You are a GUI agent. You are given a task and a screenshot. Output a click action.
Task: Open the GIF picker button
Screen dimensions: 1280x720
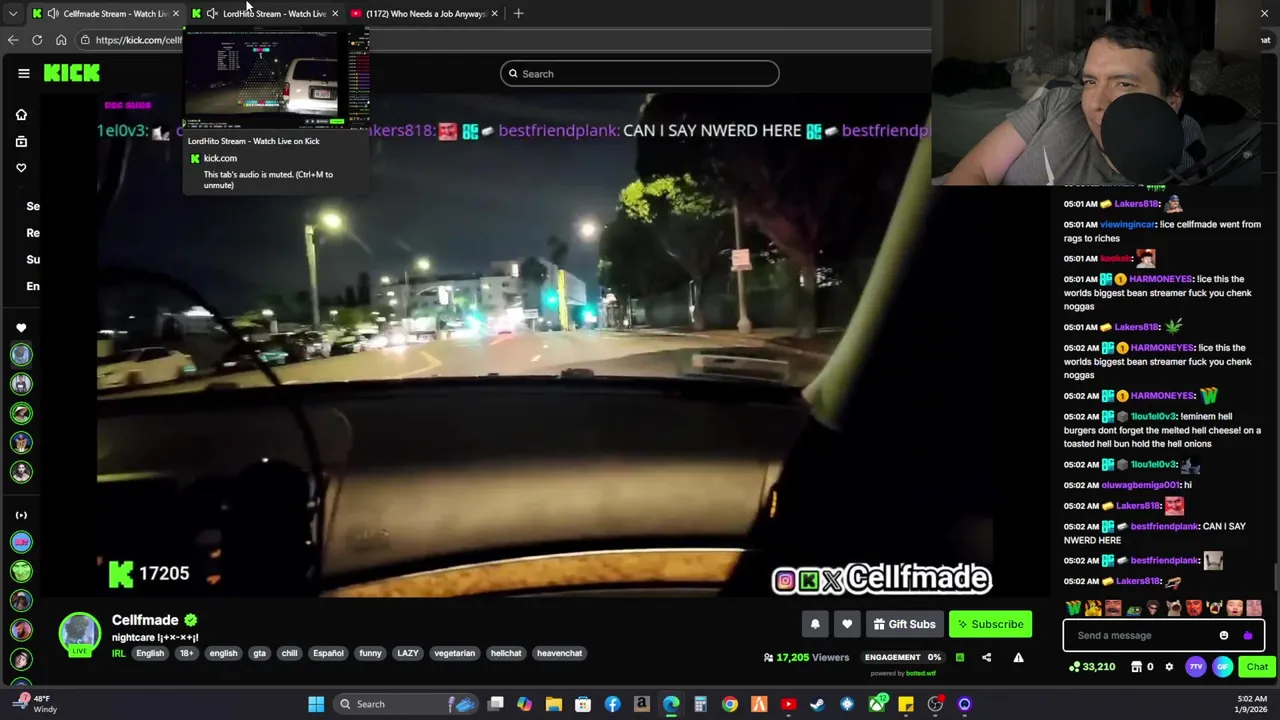tap(1223, 667)
